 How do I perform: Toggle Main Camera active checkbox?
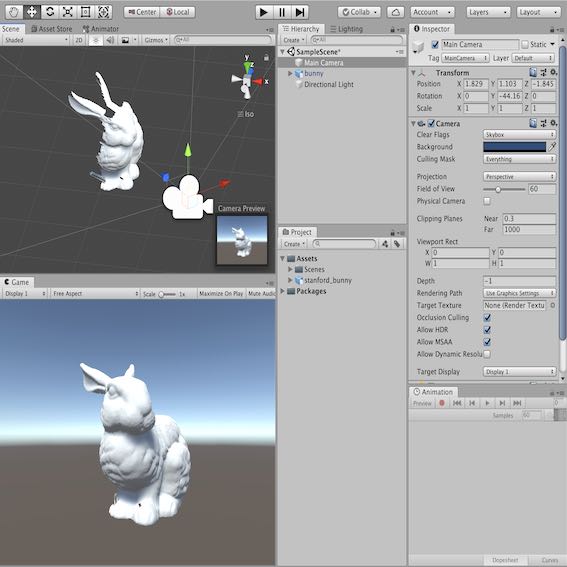pos(435,44)
